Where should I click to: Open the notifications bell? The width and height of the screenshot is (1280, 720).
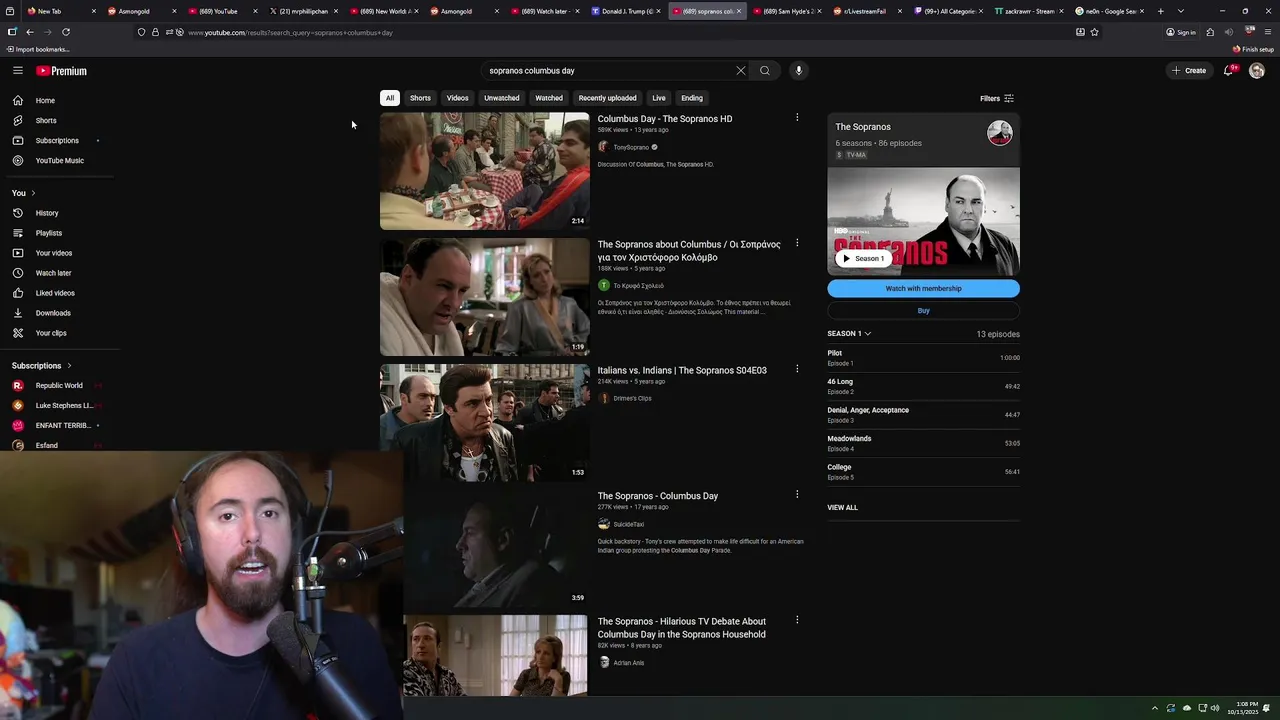click(1229, 71)
